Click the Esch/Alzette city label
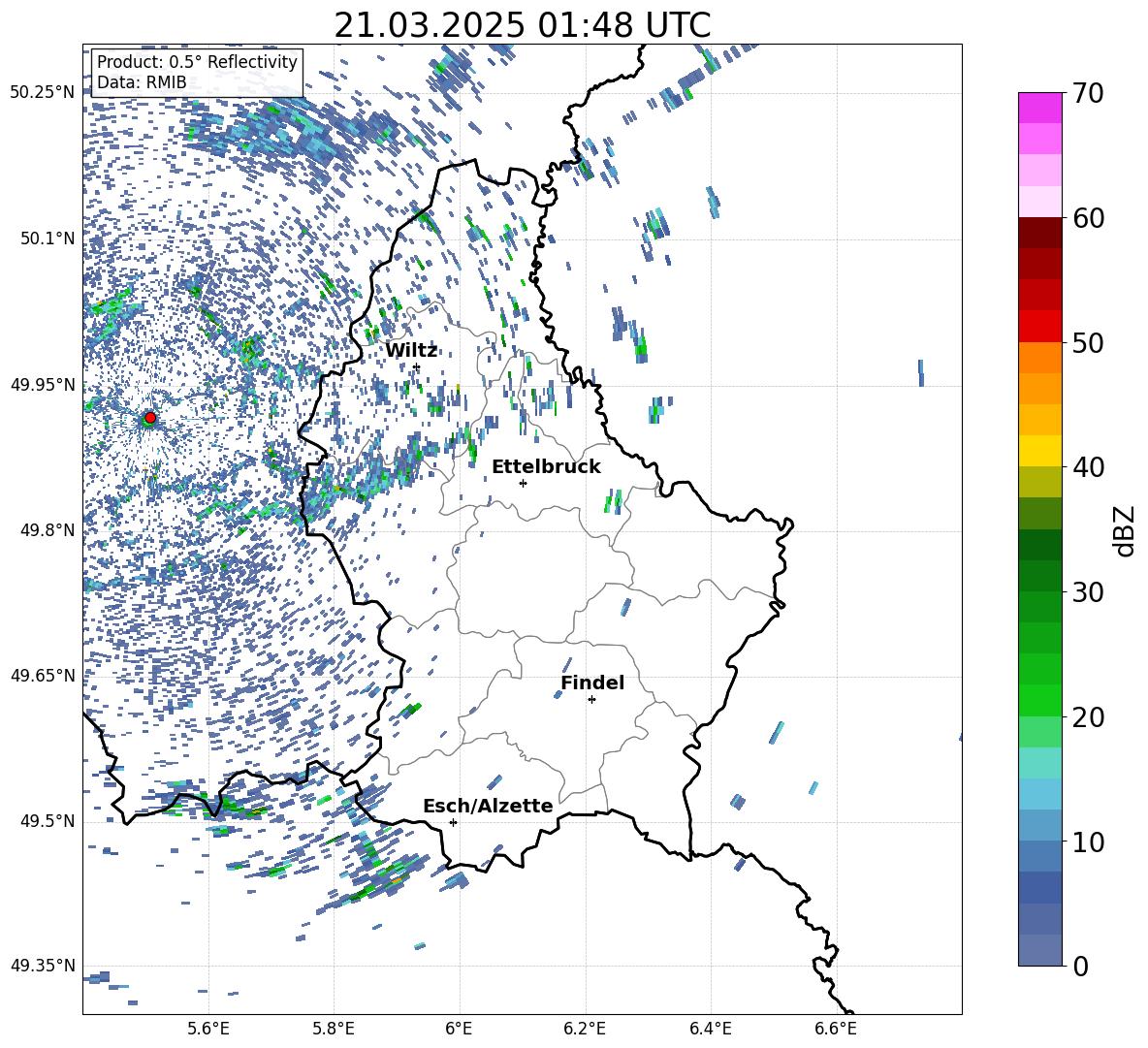The height and width of the screenshot is (1048, 1148). click(488, 806)
